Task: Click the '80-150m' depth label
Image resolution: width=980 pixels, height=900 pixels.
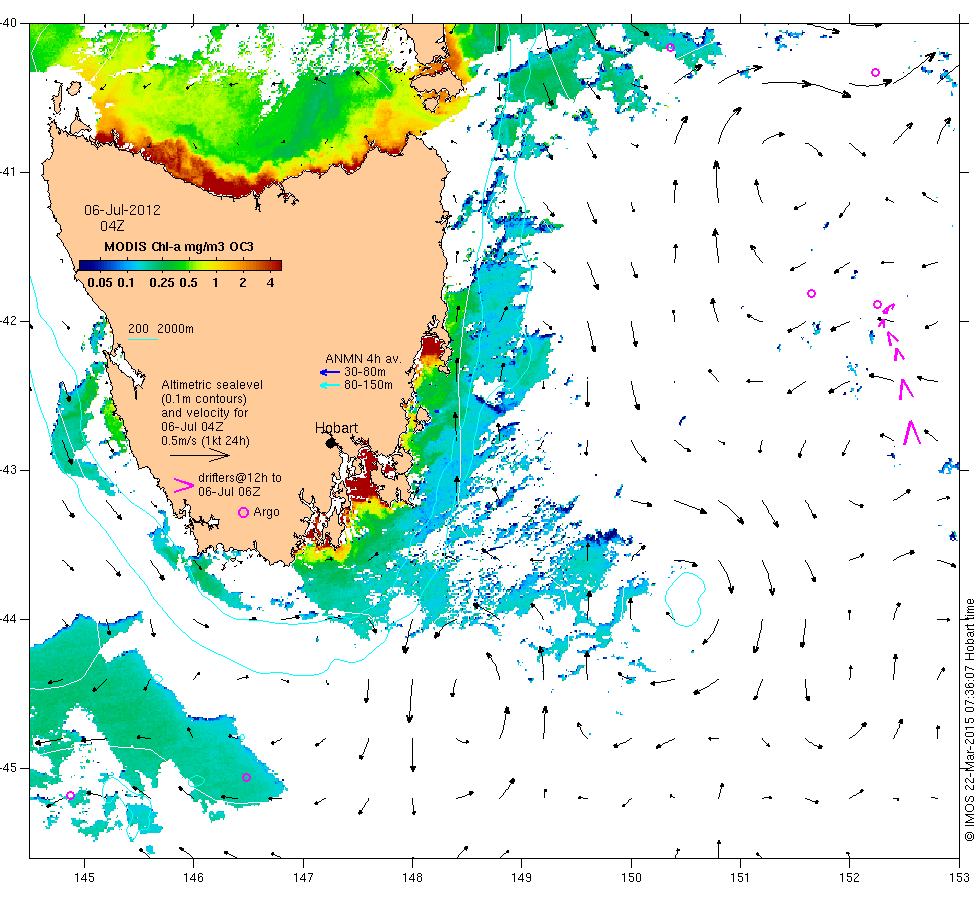Action: (x=368, y=385)
